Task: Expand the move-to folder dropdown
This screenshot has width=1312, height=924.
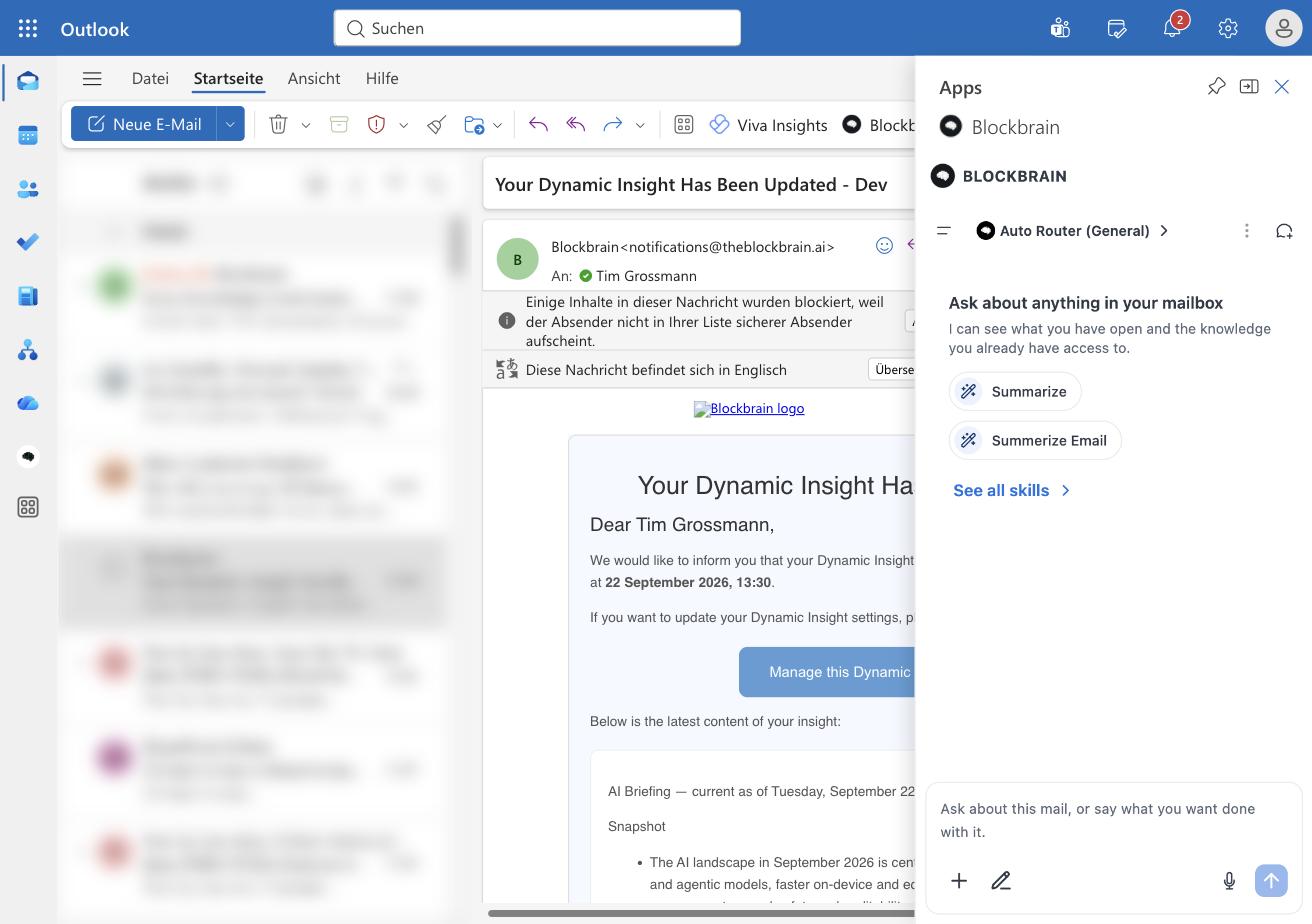Action: tap(497, 125)
